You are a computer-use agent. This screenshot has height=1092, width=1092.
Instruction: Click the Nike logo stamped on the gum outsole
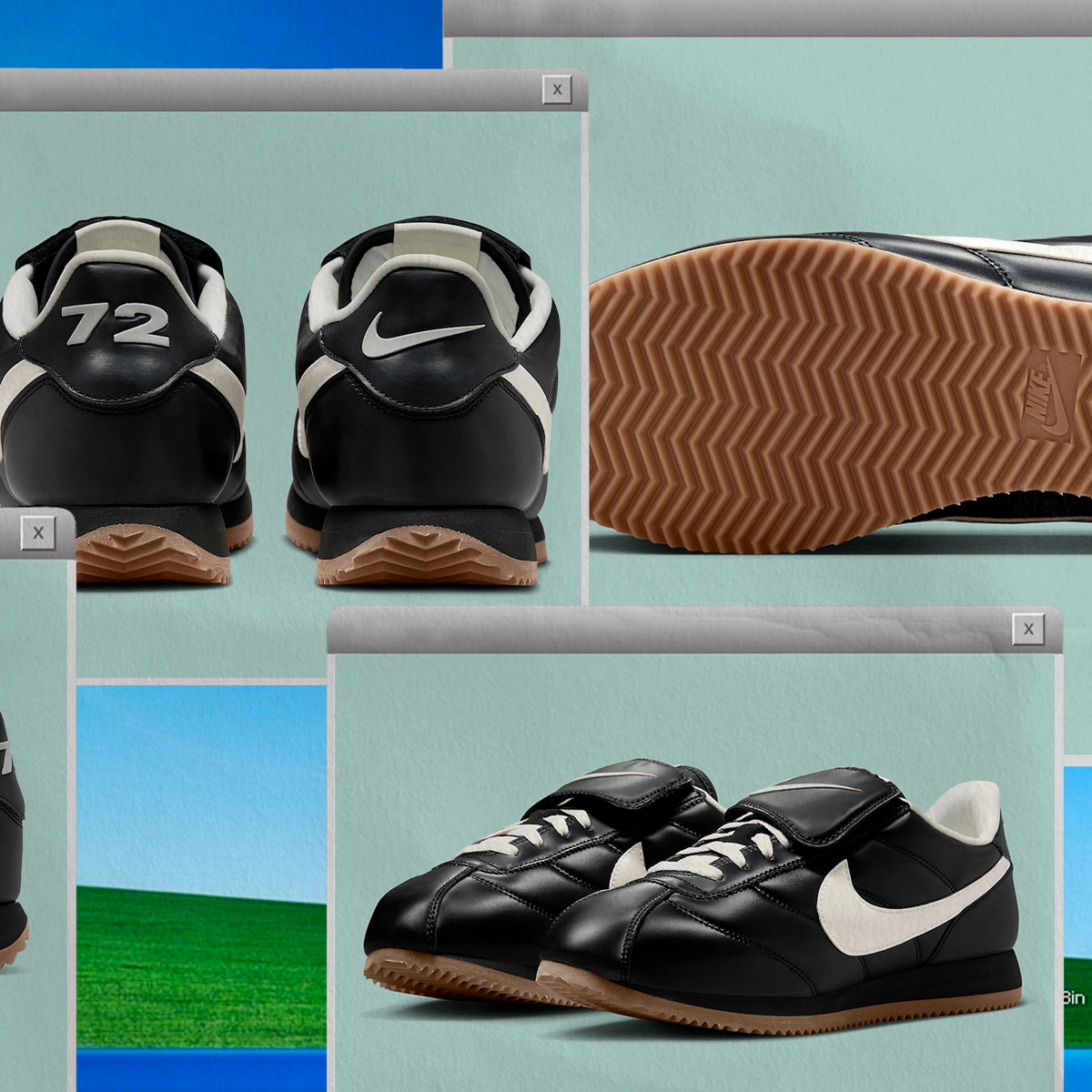point(1052,396)
